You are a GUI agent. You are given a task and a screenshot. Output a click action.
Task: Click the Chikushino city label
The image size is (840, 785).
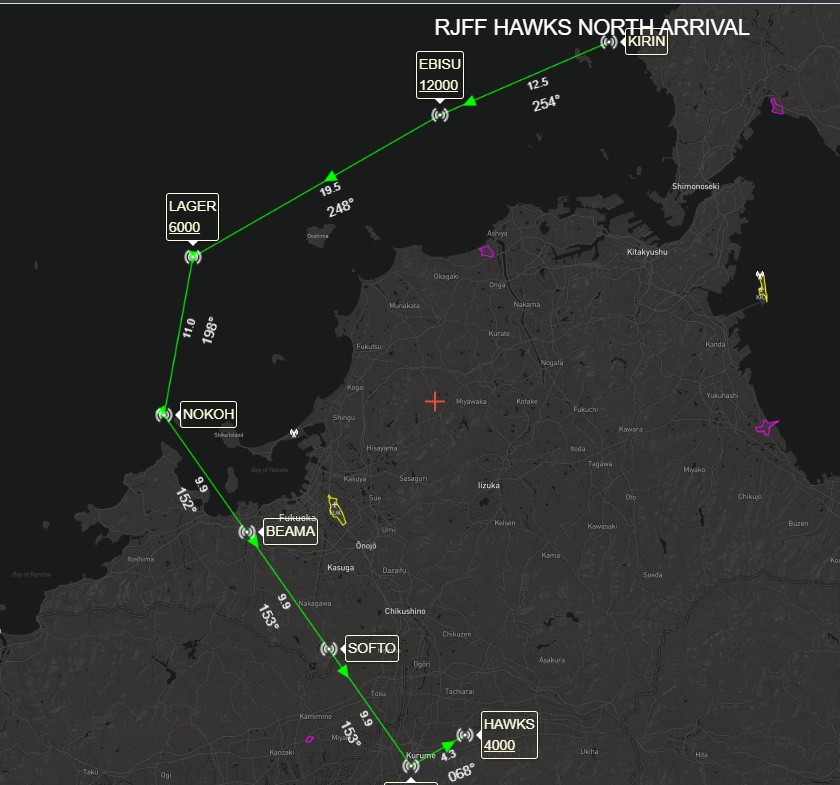tap(405, 611)
